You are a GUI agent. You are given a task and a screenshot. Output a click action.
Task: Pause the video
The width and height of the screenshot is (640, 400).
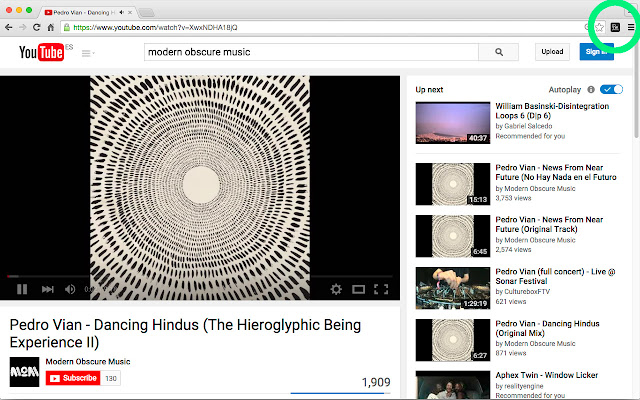(22, 289)
